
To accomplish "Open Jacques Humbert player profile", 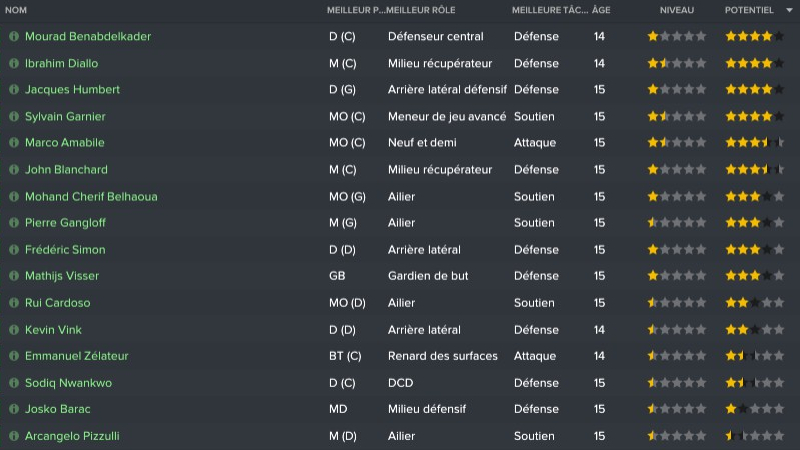I will [x=72, y=90].
